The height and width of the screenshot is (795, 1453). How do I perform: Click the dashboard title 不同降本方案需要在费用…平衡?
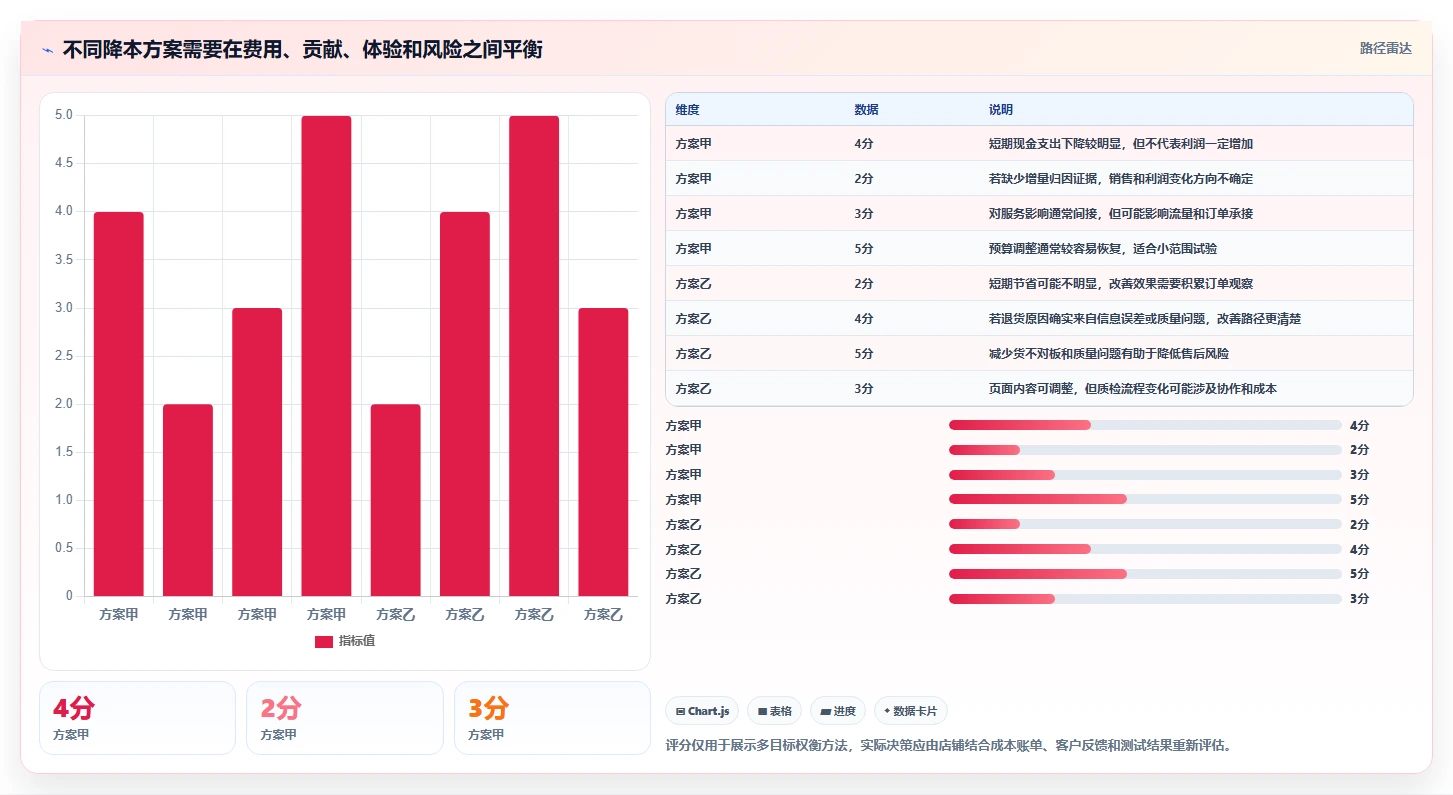[302, 49]
